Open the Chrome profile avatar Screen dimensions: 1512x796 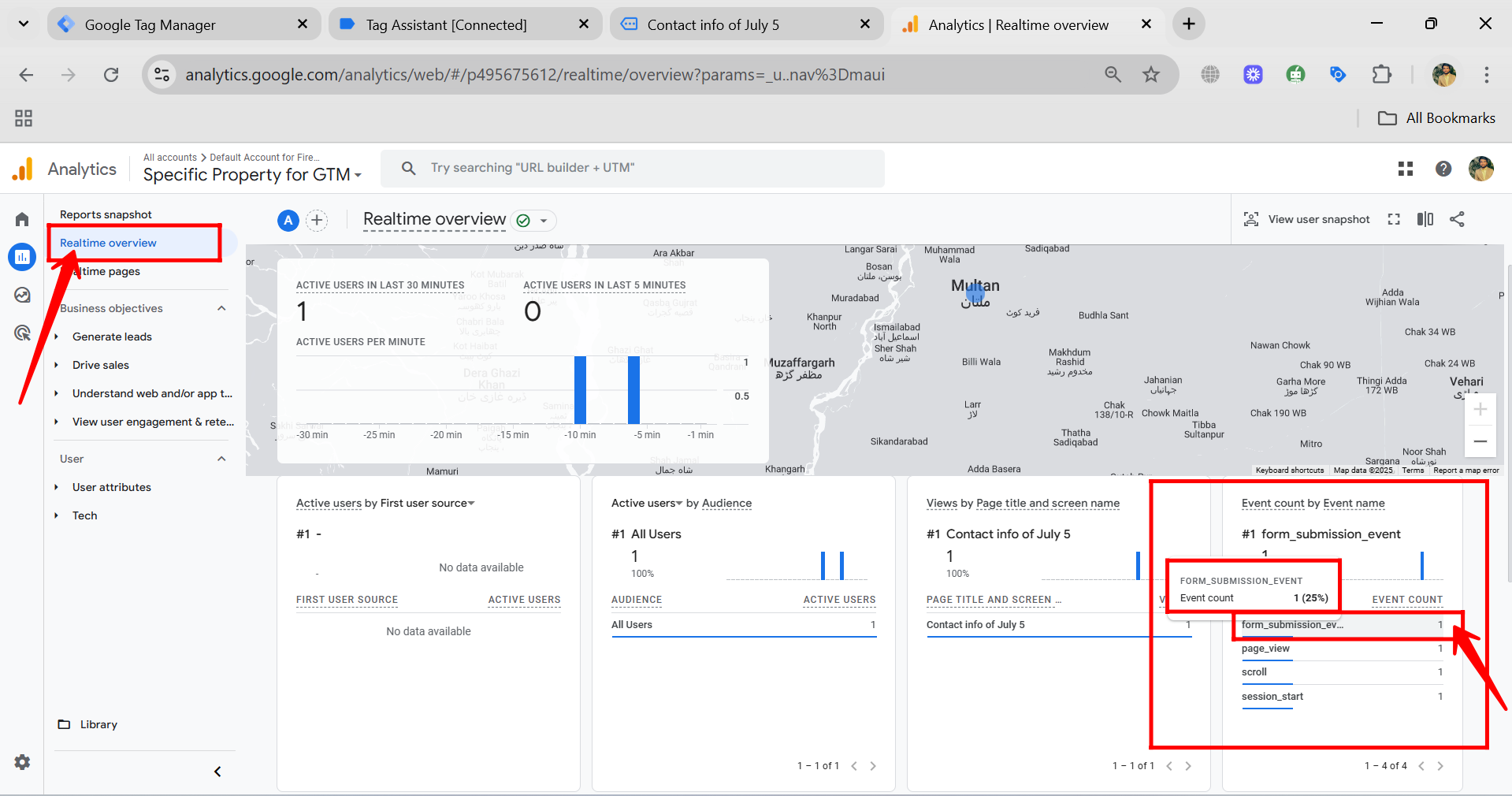[1444, 75]
